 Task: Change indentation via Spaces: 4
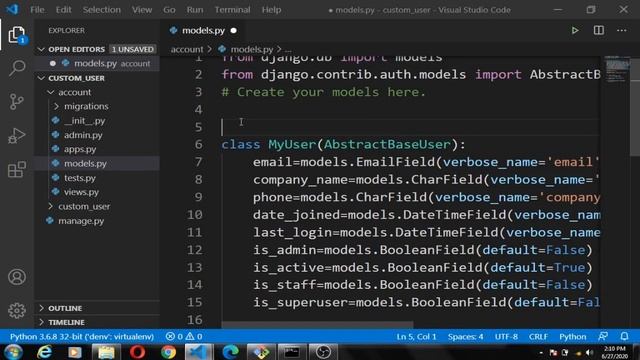point(465,336)
